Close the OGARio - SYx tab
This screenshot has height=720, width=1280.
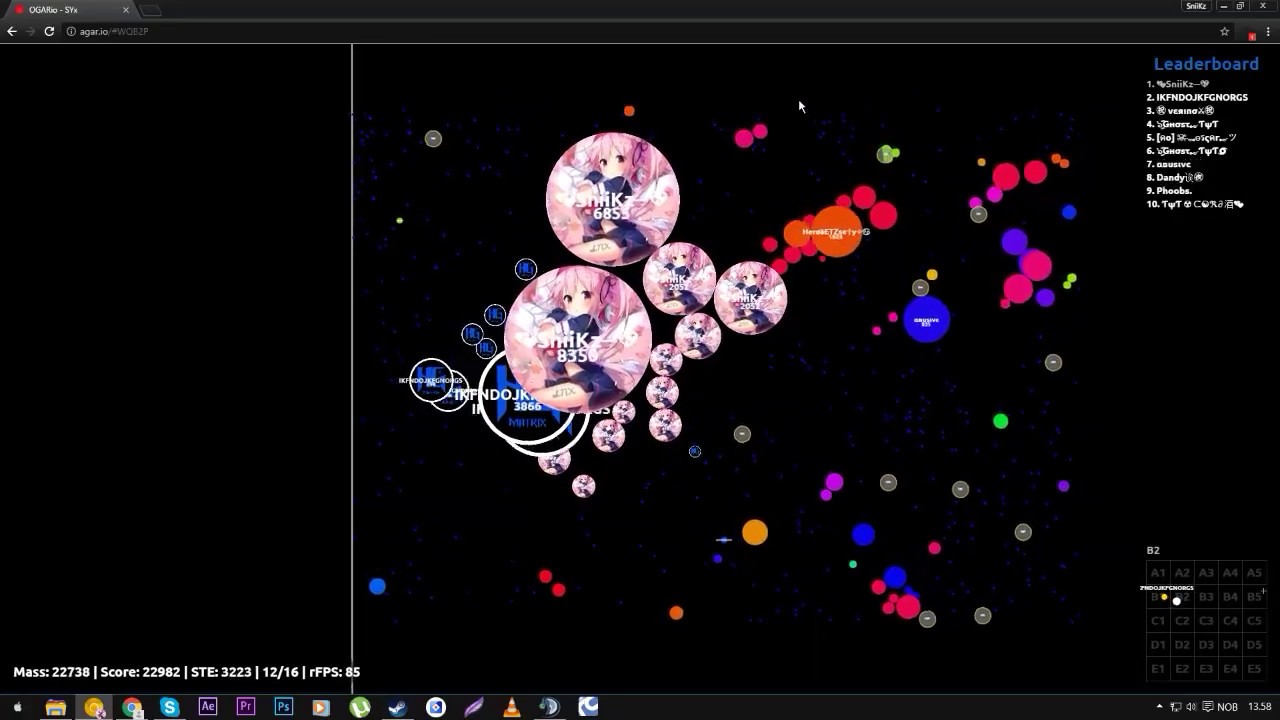pyautogui.click(x=126, y=9)
